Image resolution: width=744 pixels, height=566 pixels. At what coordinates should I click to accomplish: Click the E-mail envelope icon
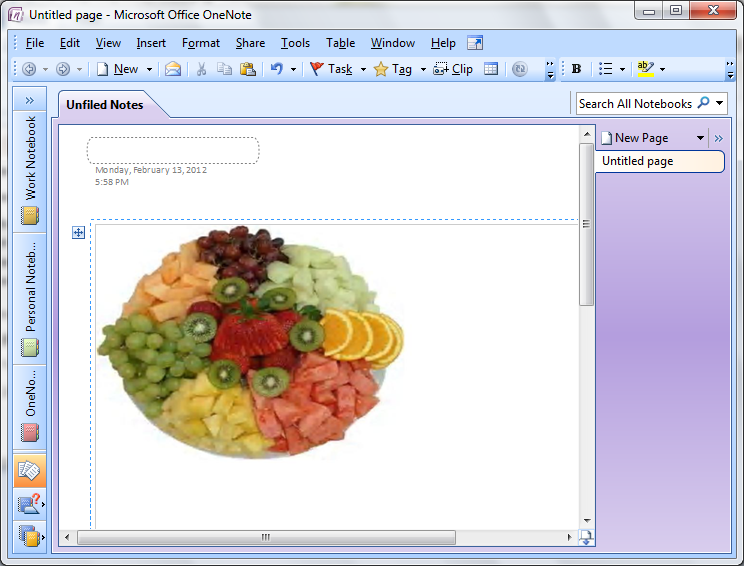coord(173,69)
